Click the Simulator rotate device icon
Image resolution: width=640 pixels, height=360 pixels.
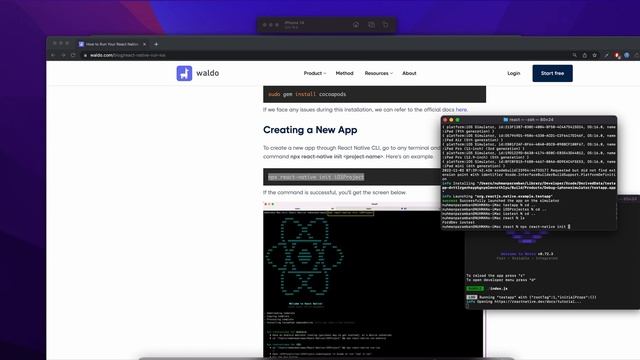tap(385, 25)
